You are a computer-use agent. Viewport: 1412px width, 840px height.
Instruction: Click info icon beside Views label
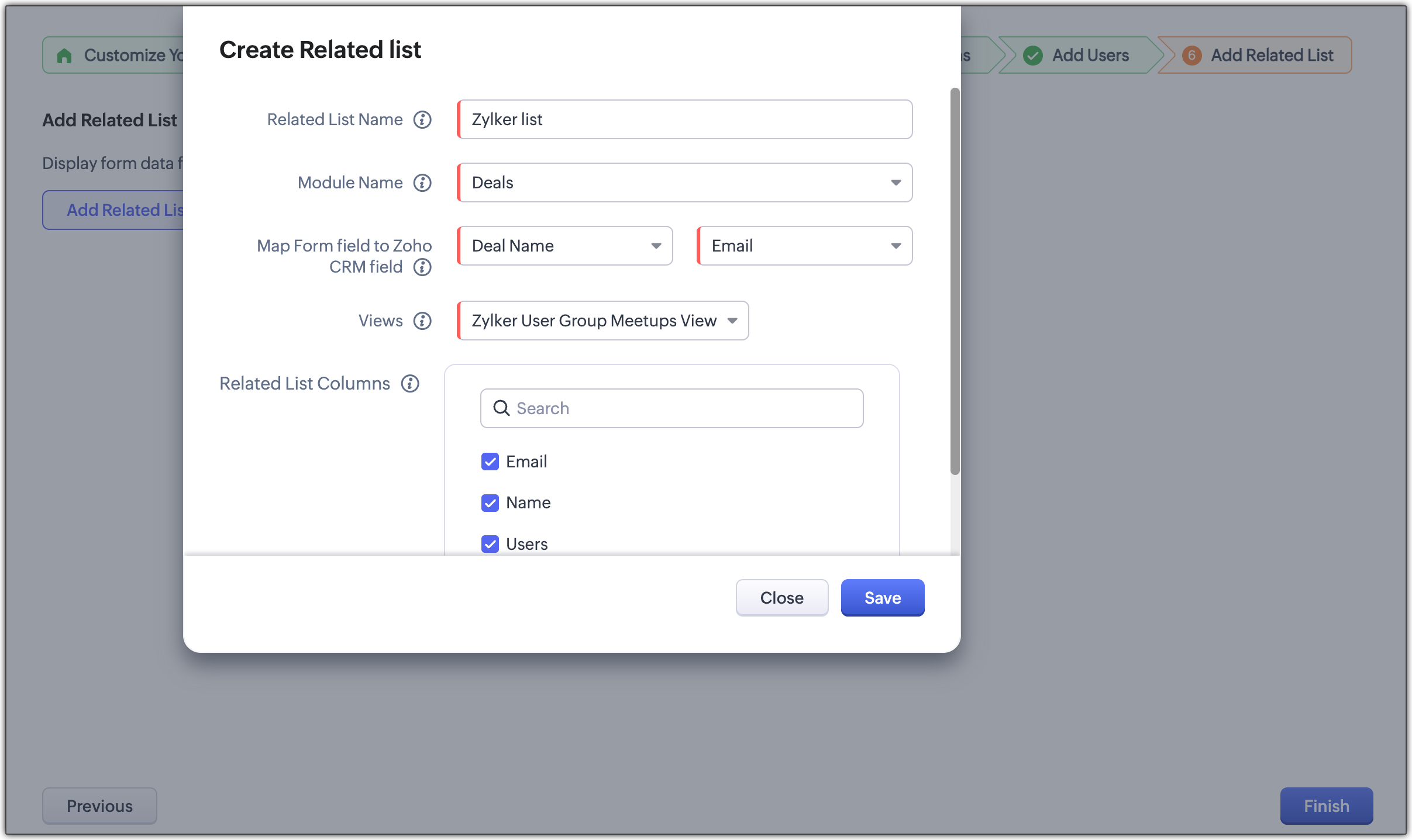pos(422,321)
